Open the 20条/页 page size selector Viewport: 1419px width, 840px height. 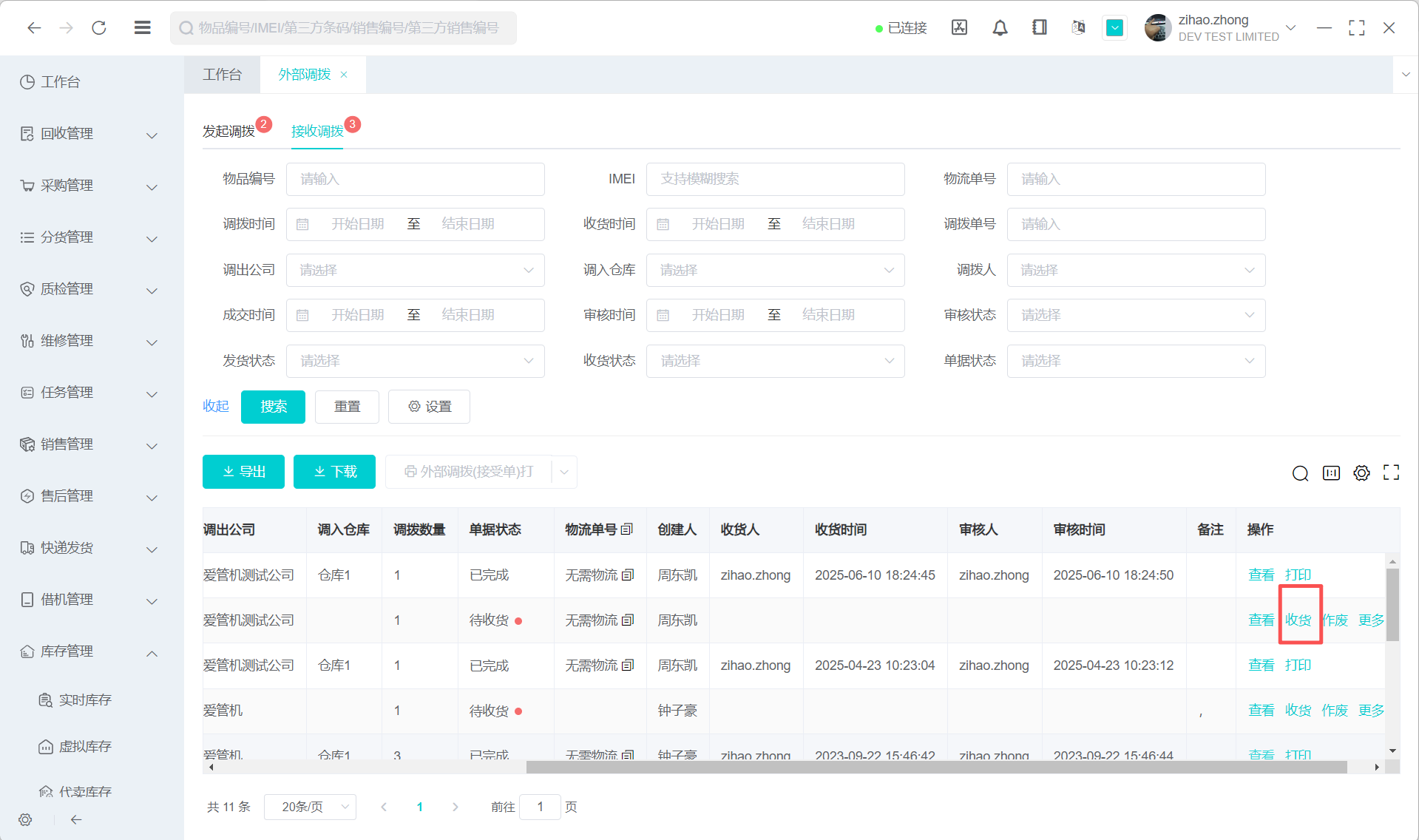310,807
